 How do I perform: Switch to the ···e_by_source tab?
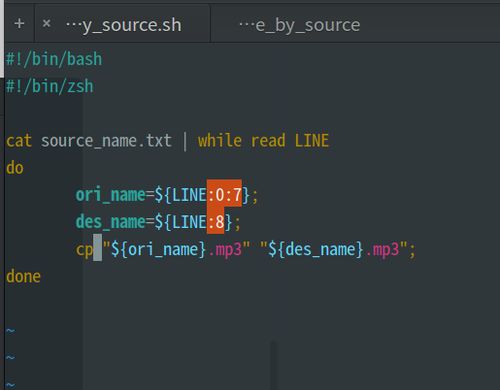(300, 25)
